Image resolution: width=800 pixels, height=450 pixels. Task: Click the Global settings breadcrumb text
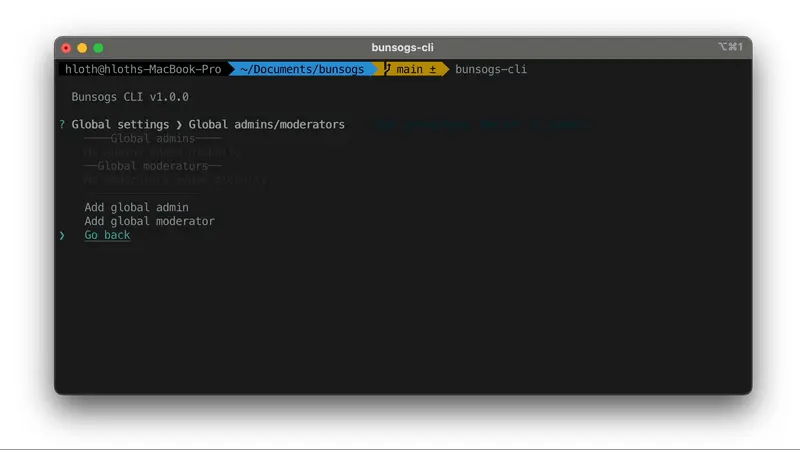click(120, 124)
